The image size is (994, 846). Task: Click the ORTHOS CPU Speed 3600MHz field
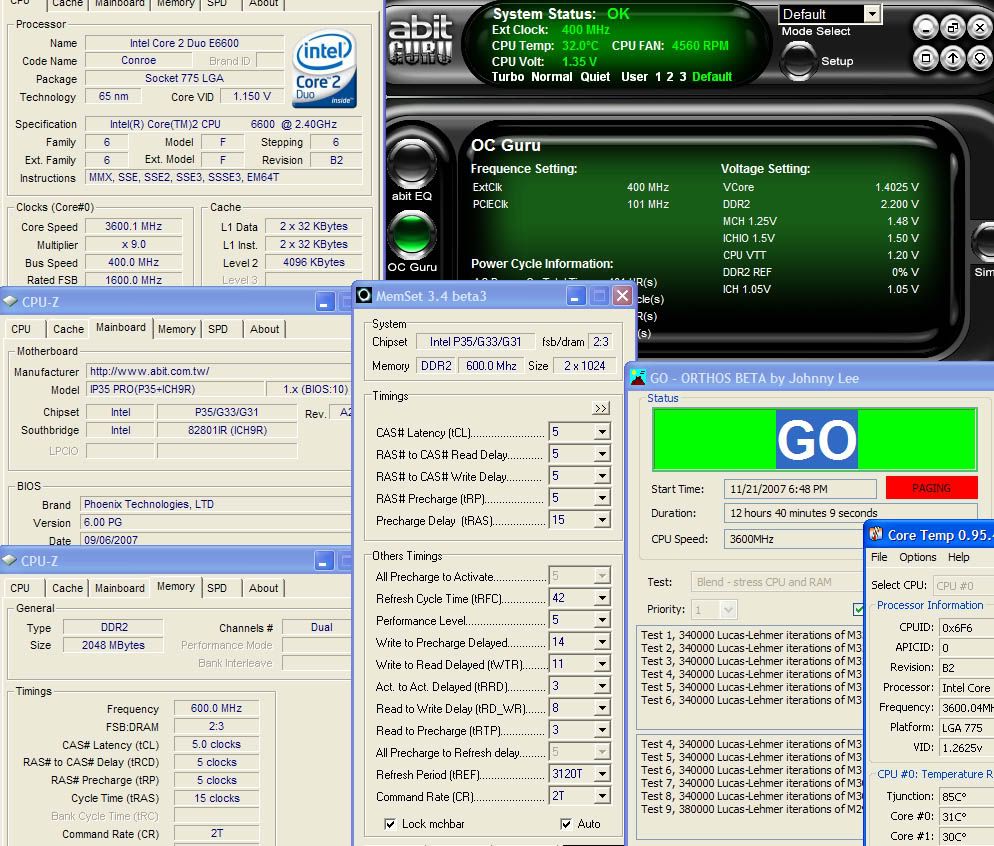[x=795, y=539]
